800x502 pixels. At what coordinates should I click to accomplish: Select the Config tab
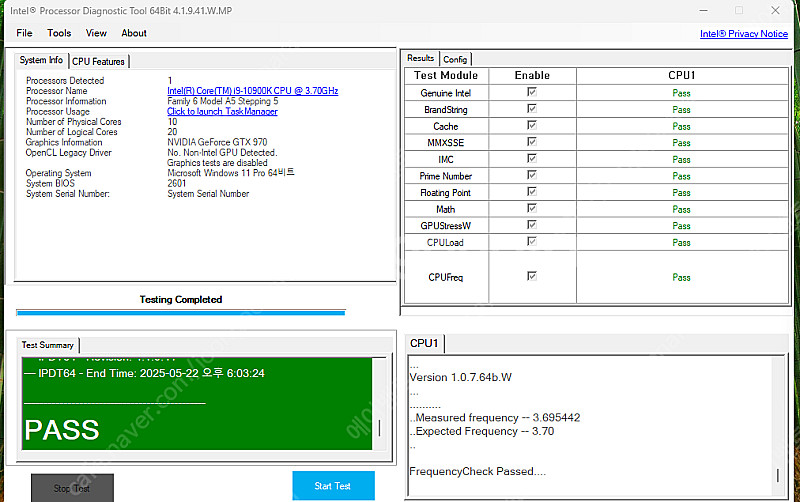click(455, 59)
